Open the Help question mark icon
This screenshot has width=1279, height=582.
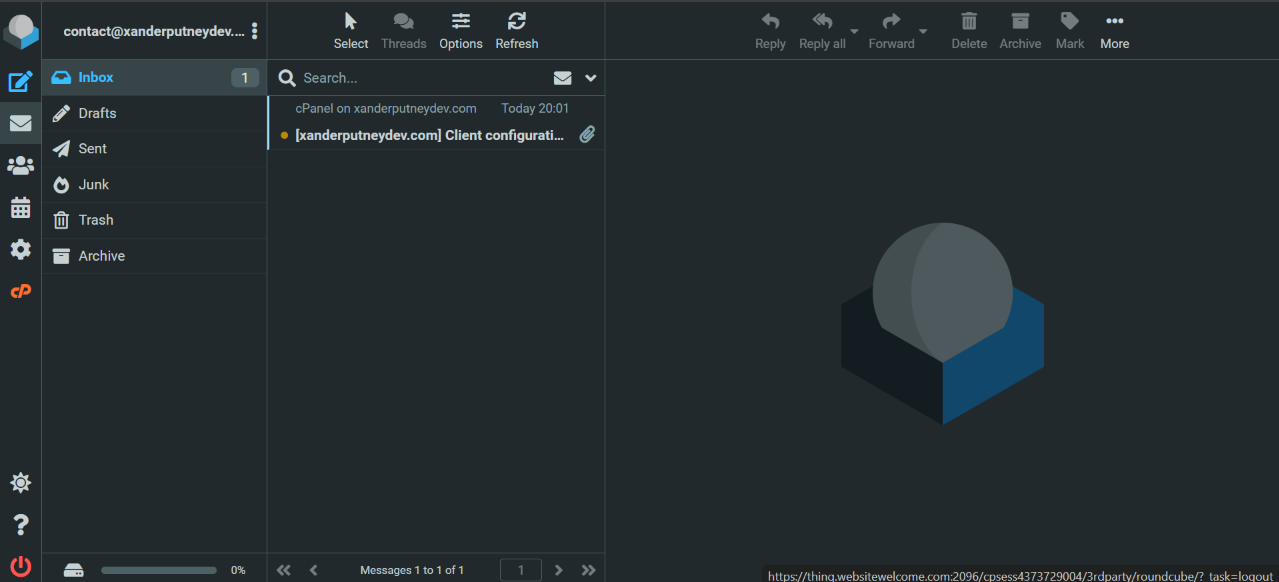click(x=20, y=525)
